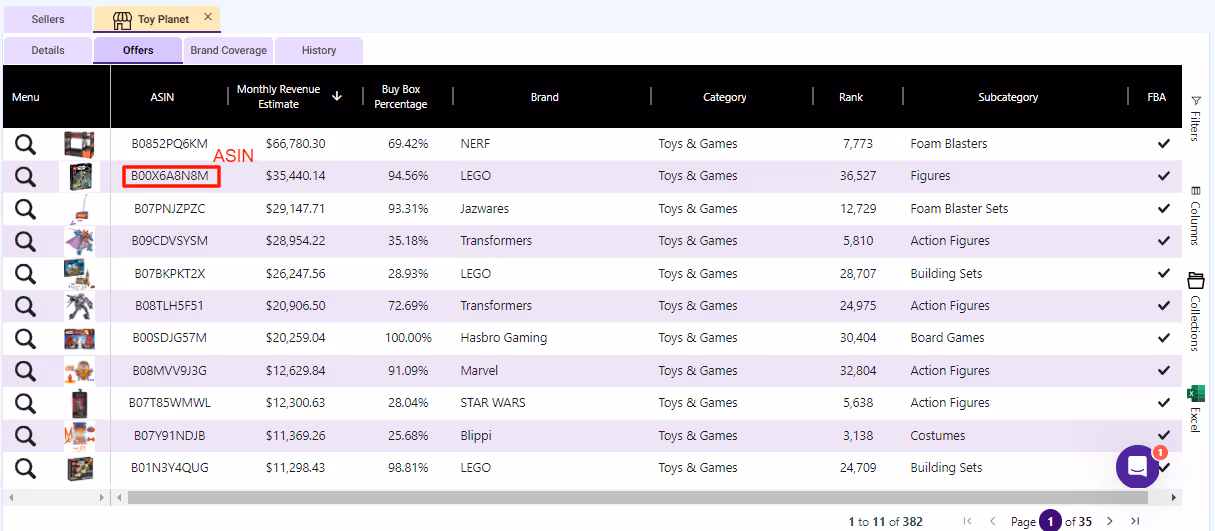Viewport: 1215px width, 531px height.
Task: Click FBA checkmark in B00SDJG57M row
Action: click(x=1164, y=338)
